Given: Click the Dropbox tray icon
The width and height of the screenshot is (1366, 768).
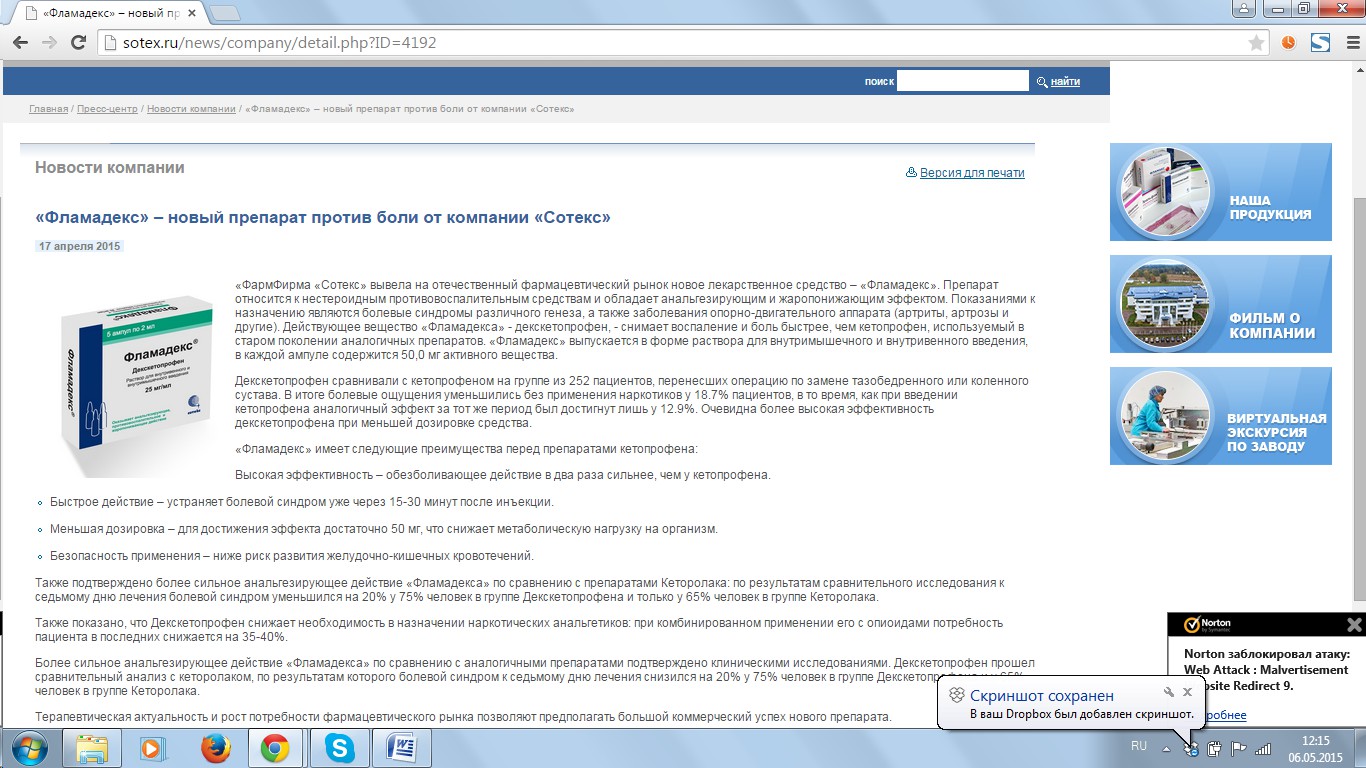Looking at the screenshot, I should (1191, 748).
